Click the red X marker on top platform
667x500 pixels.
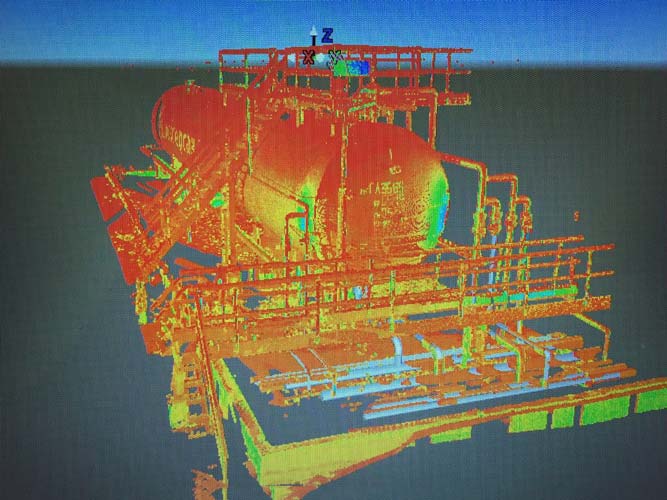308,58
